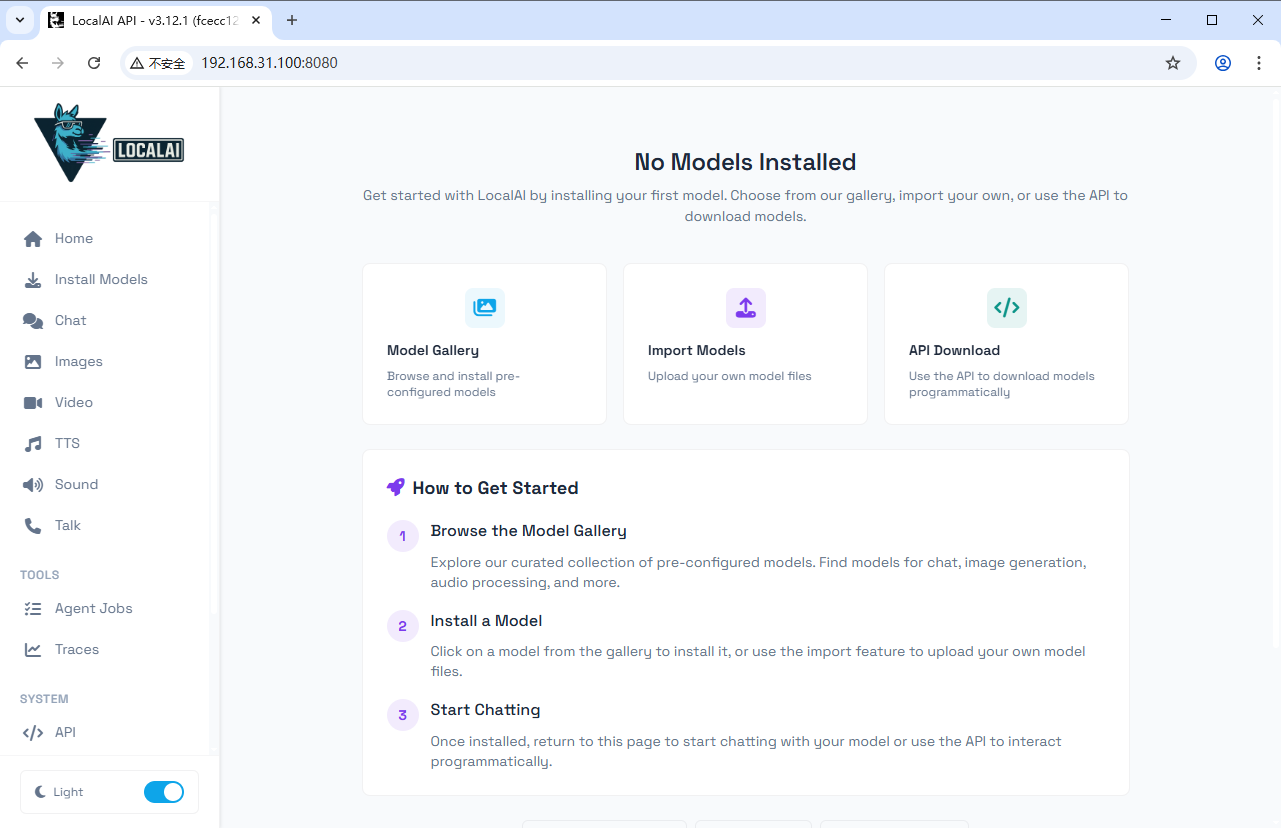Image resolution: width=1281 pixels, height=828 pixels.
Task: Click the Home house icon
Action: 33,239
